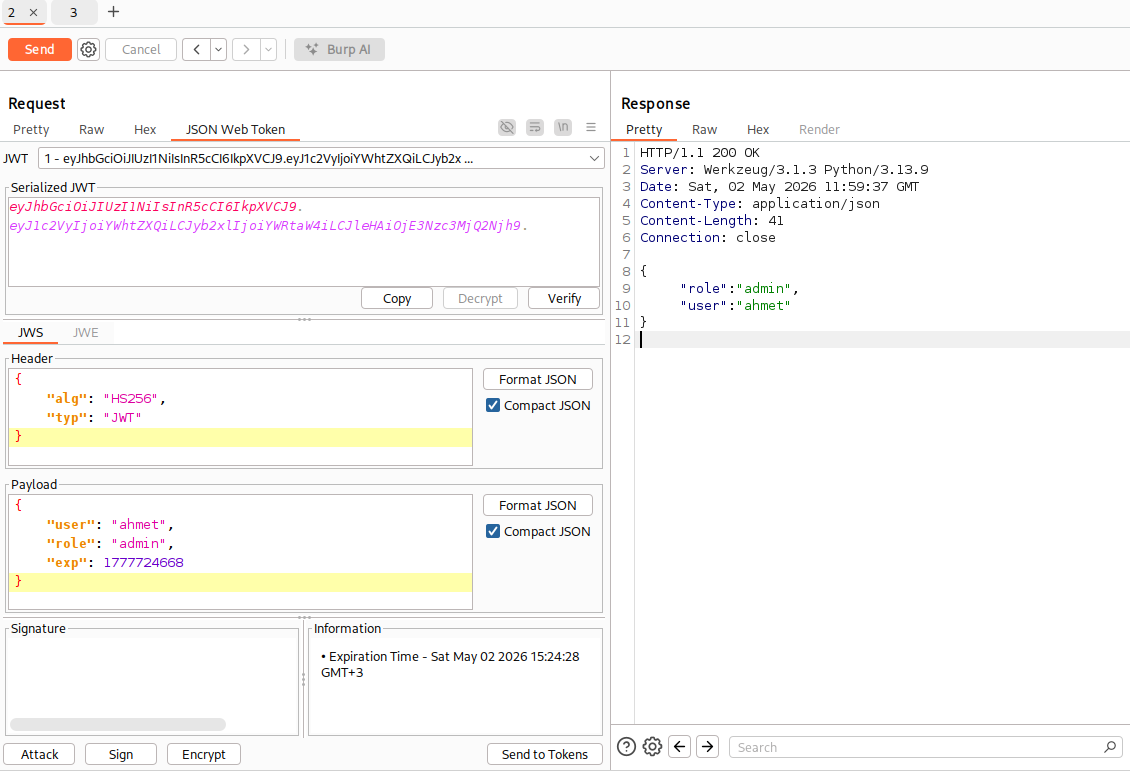Open the back-history dropdown arrow
The width and height of the screenshot is (1130, 771).
(218, 50)
